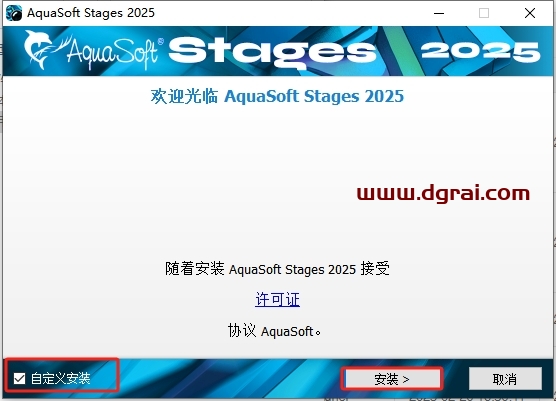
Task: Toggle the 自定义安装 checkbox
Action: click(x=20, y=379)
